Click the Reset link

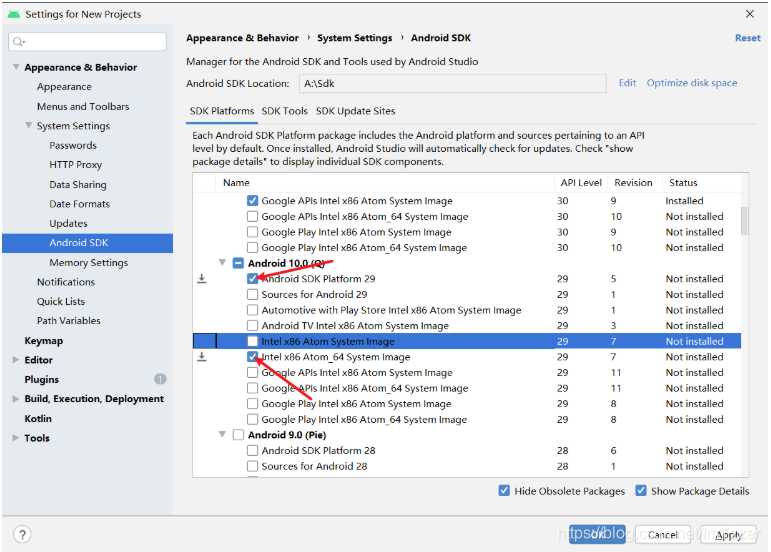point(747,38)
